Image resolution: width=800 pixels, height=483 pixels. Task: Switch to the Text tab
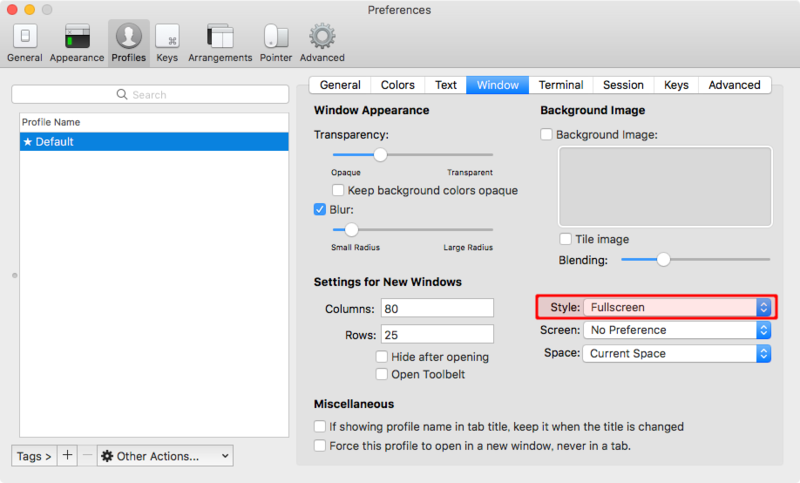pyautogui.click(x=445, y=85)
